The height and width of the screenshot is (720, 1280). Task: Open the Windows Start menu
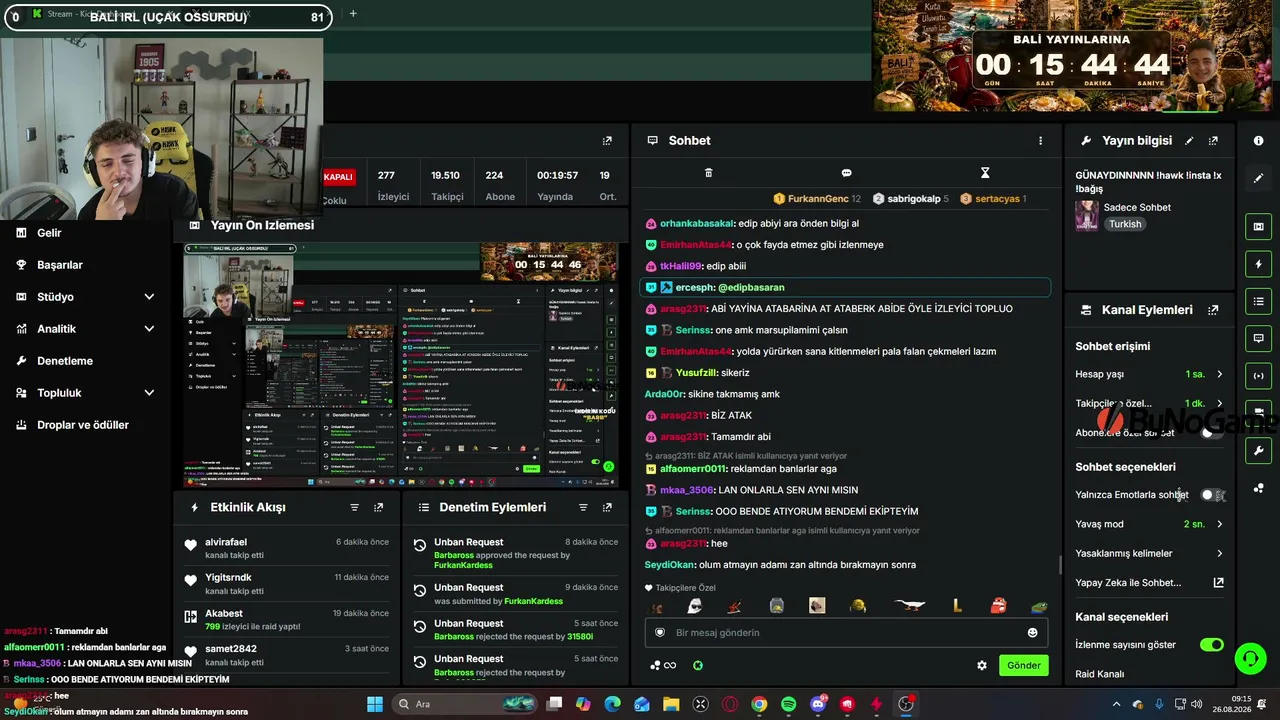[x=375, y=704]
